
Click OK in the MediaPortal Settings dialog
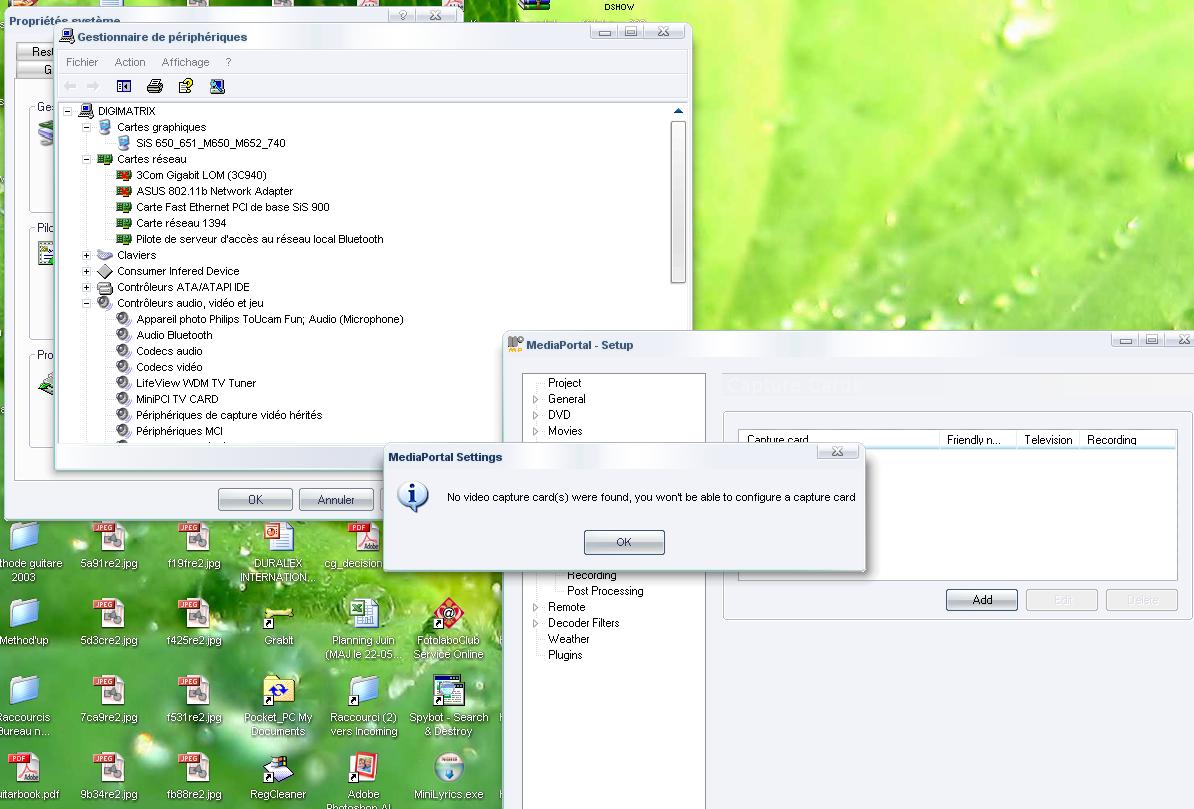(624, 542)
